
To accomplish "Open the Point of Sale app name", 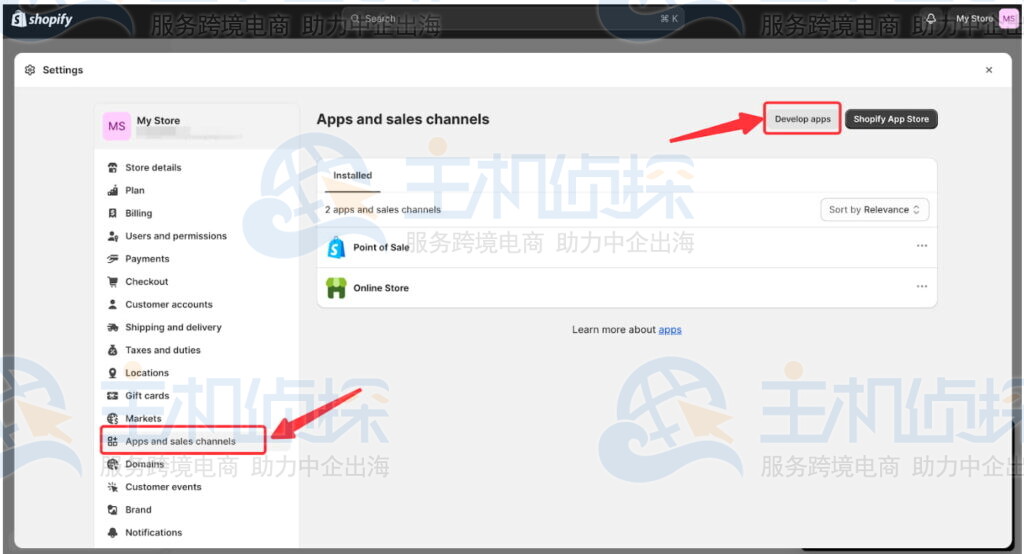I will [x=381, y=247].
